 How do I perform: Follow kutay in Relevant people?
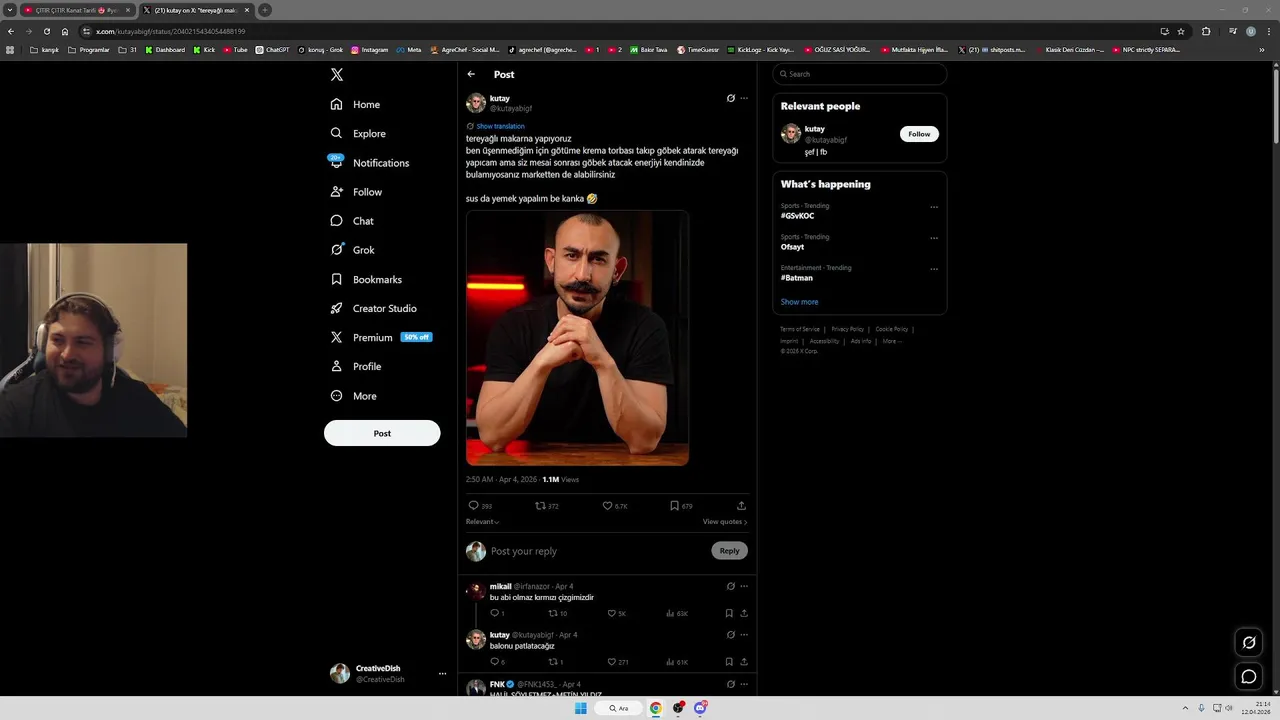(x=919, y=134)
